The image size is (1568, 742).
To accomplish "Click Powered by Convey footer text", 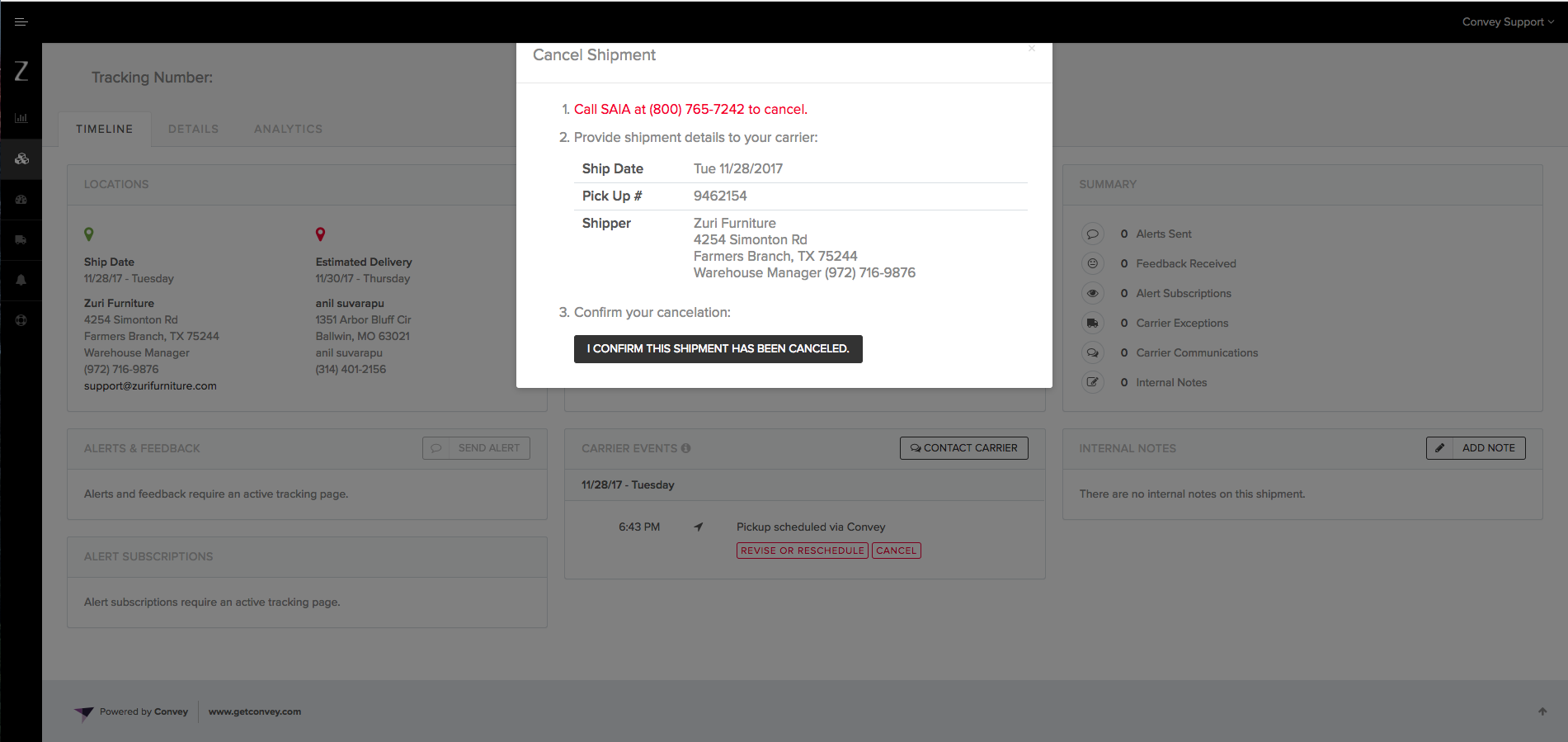I will click(x=144, y=711).
